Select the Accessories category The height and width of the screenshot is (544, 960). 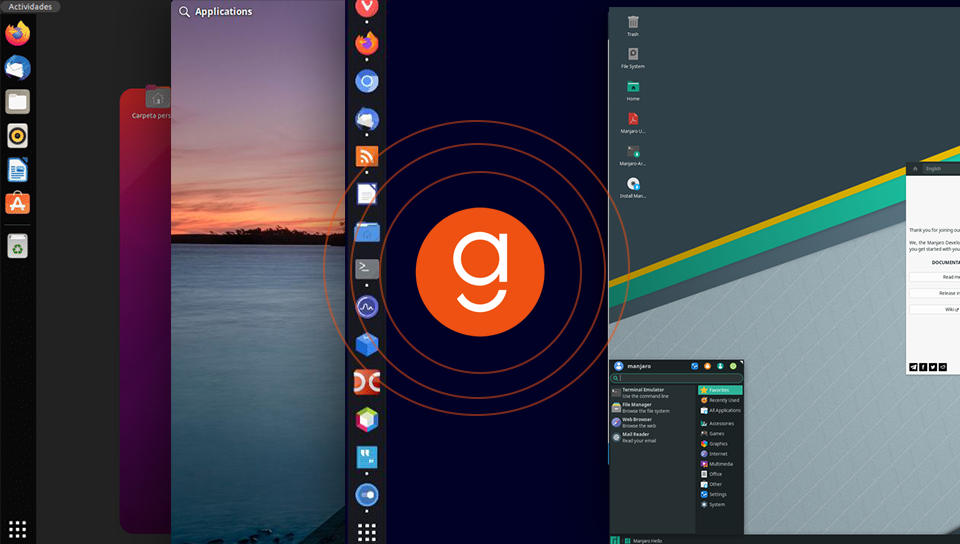click(720, 423)
